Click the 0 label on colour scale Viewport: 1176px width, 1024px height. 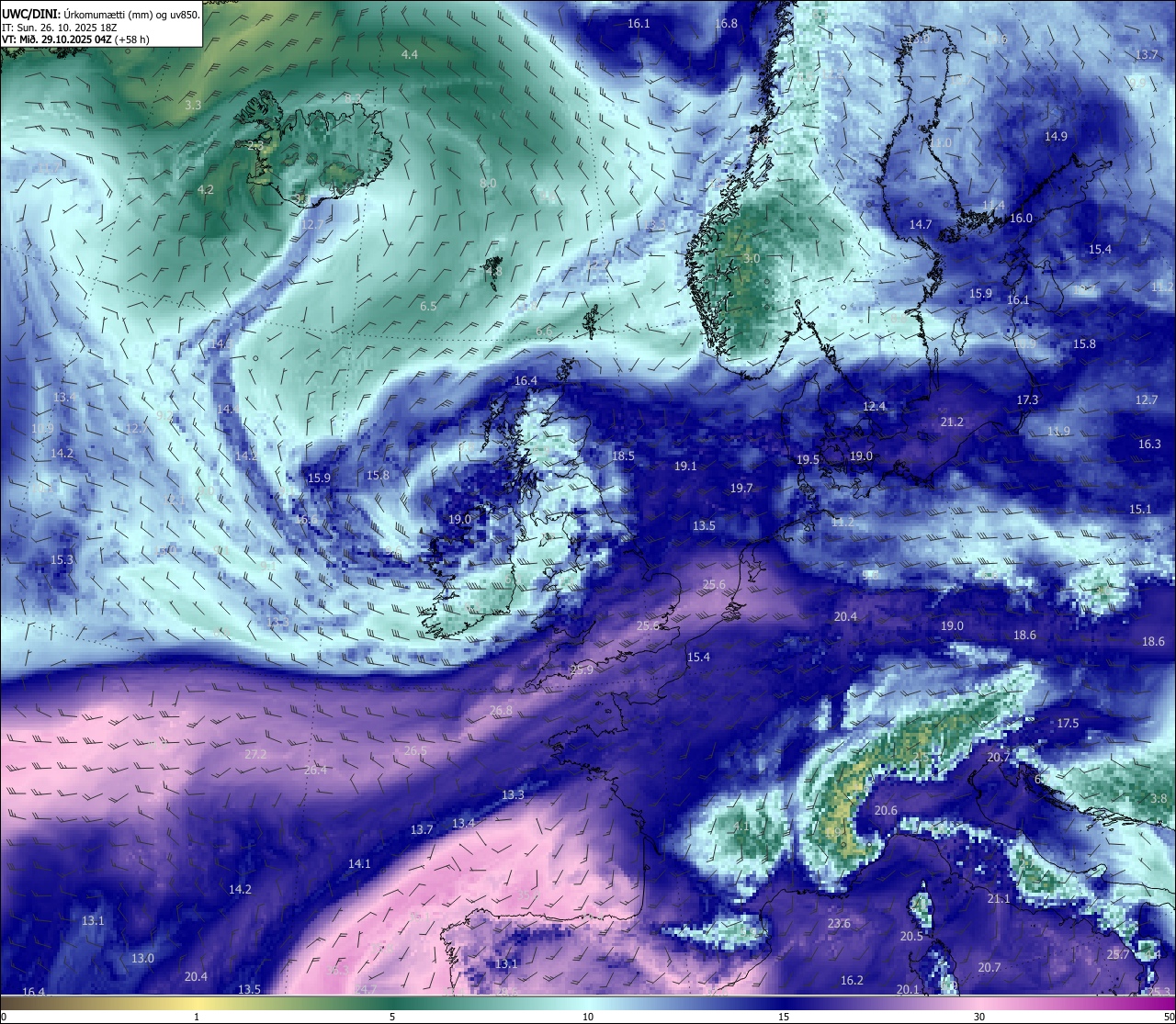pyautogui.click(x=4, y=1017)
